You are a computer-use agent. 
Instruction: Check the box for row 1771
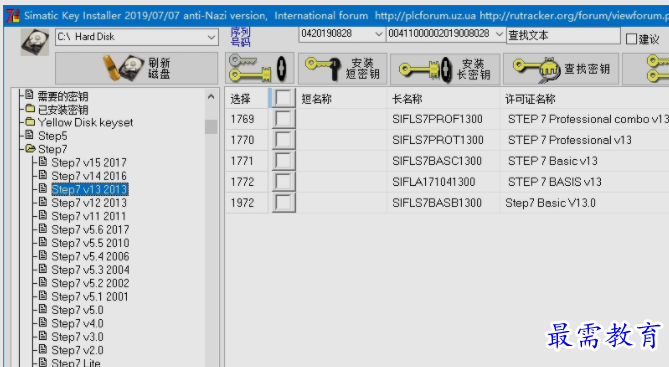coord(284,160)
